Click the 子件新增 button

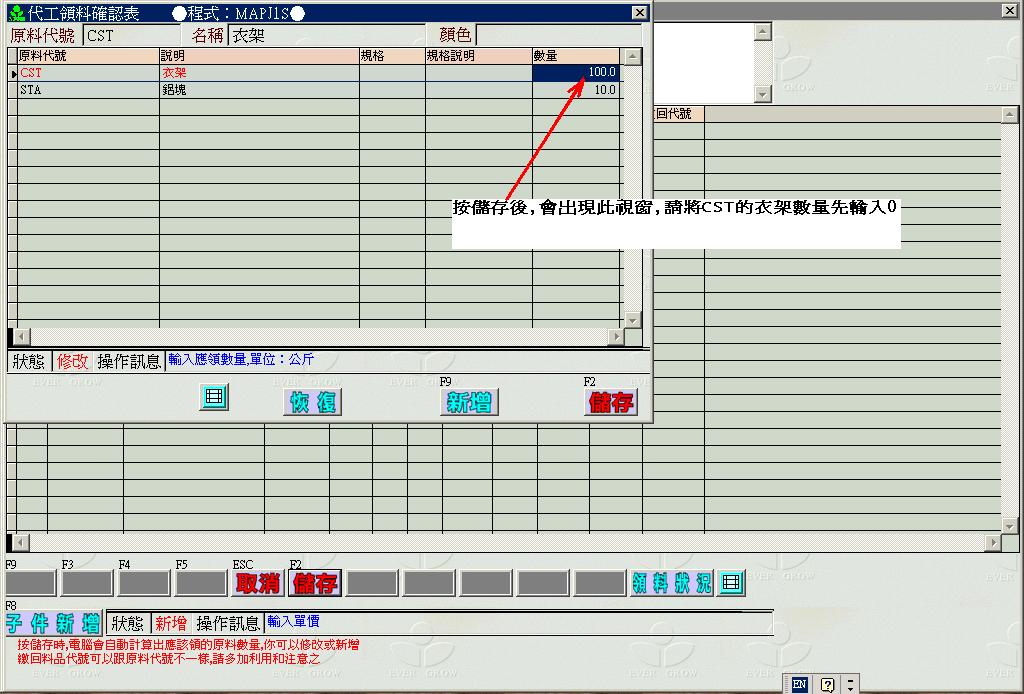[53, 624]
